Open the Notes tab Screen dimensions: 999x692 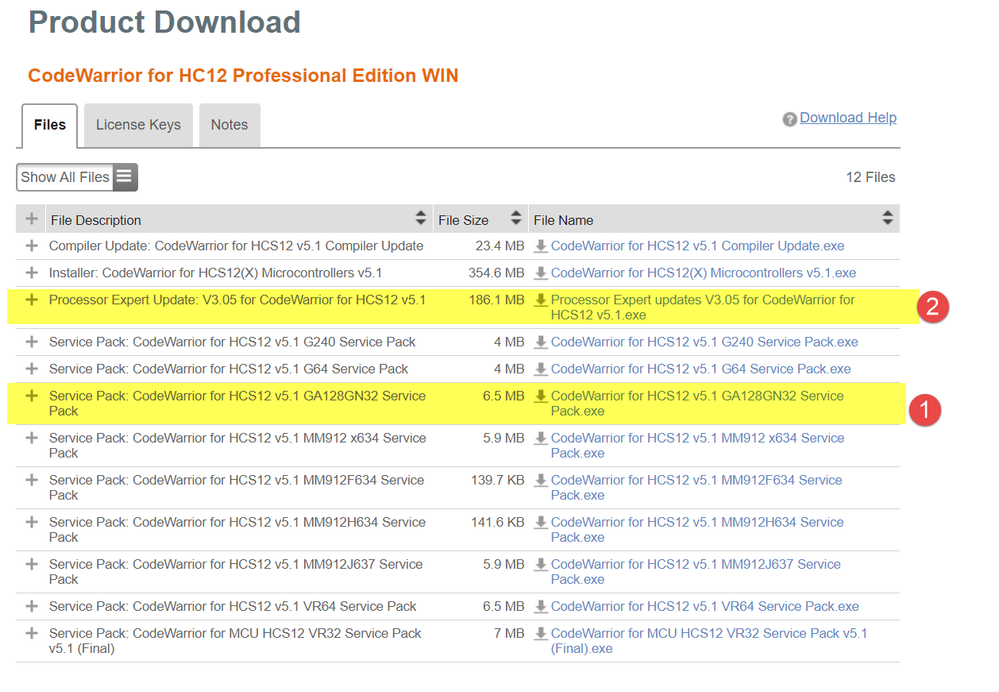pos(229,125)
